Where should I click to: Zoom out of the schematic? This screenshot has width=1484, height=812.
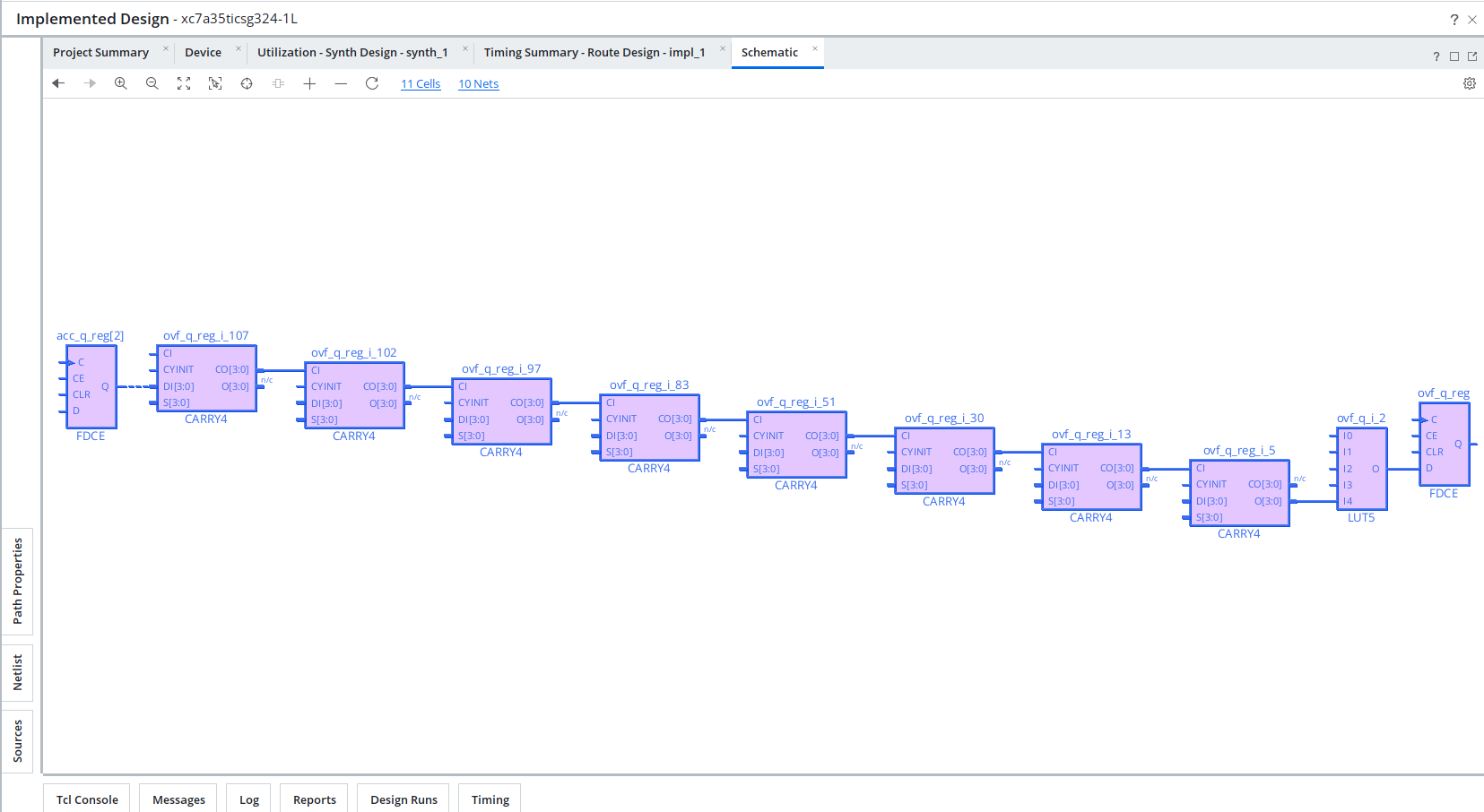pyautogui.click(x=152, y=83)
